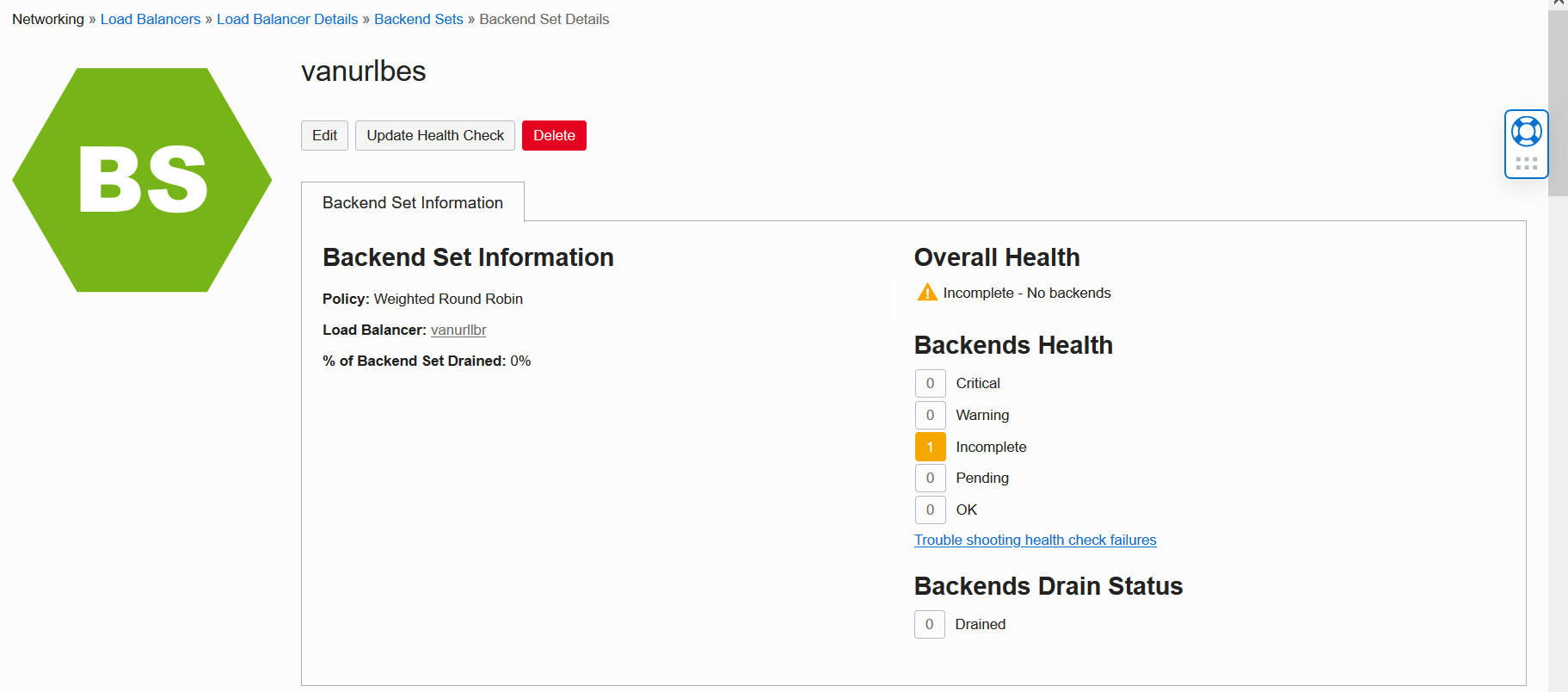Image resolution: width=1568 pixels, height=692 pixels.
Task: Navigate to Load Balancer Details breadcrumb
Action: pyautogui.click(x=287, y=19)
